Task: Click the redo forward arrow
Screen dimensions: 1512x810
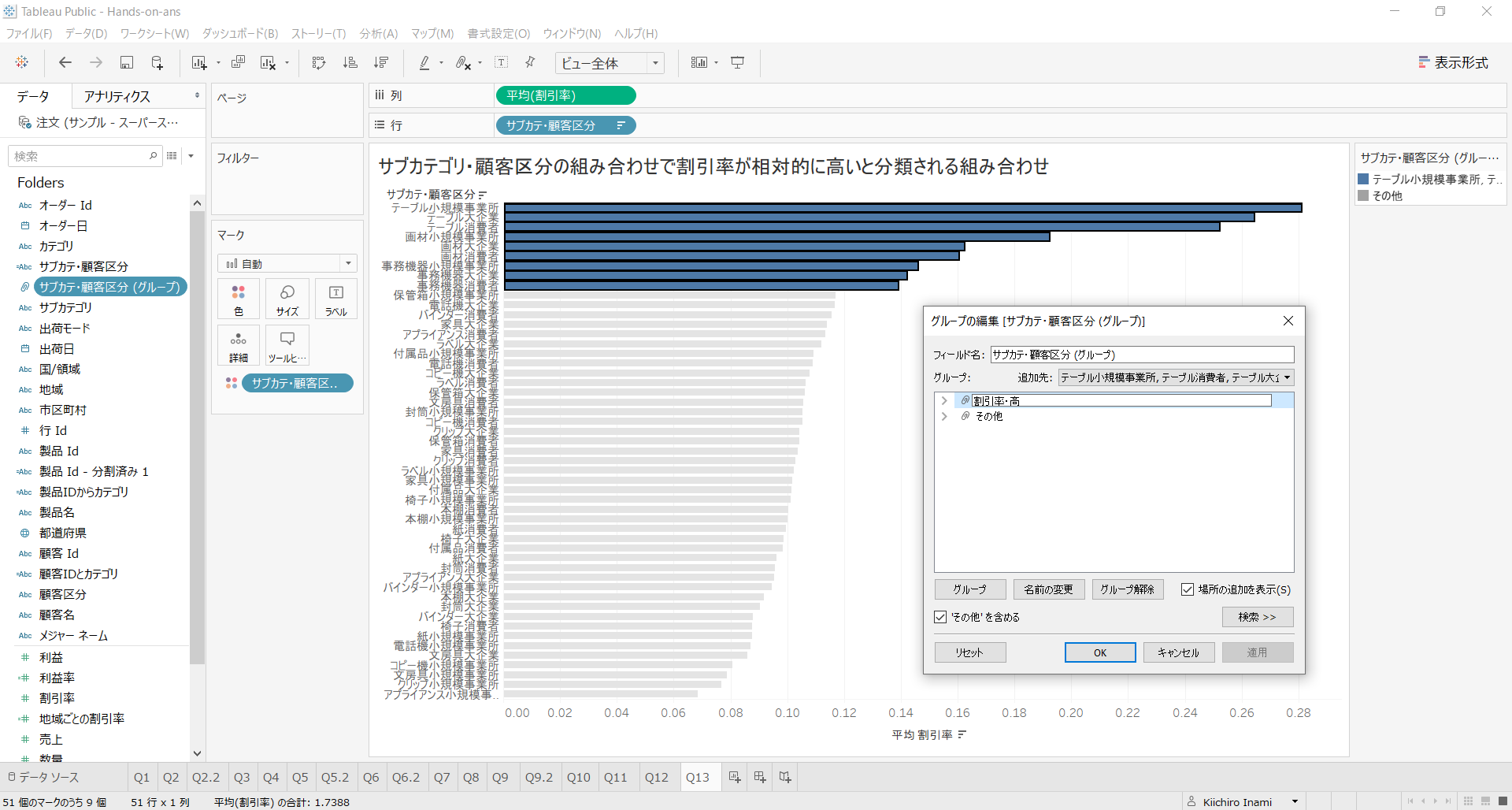Action: pos(96,62)
